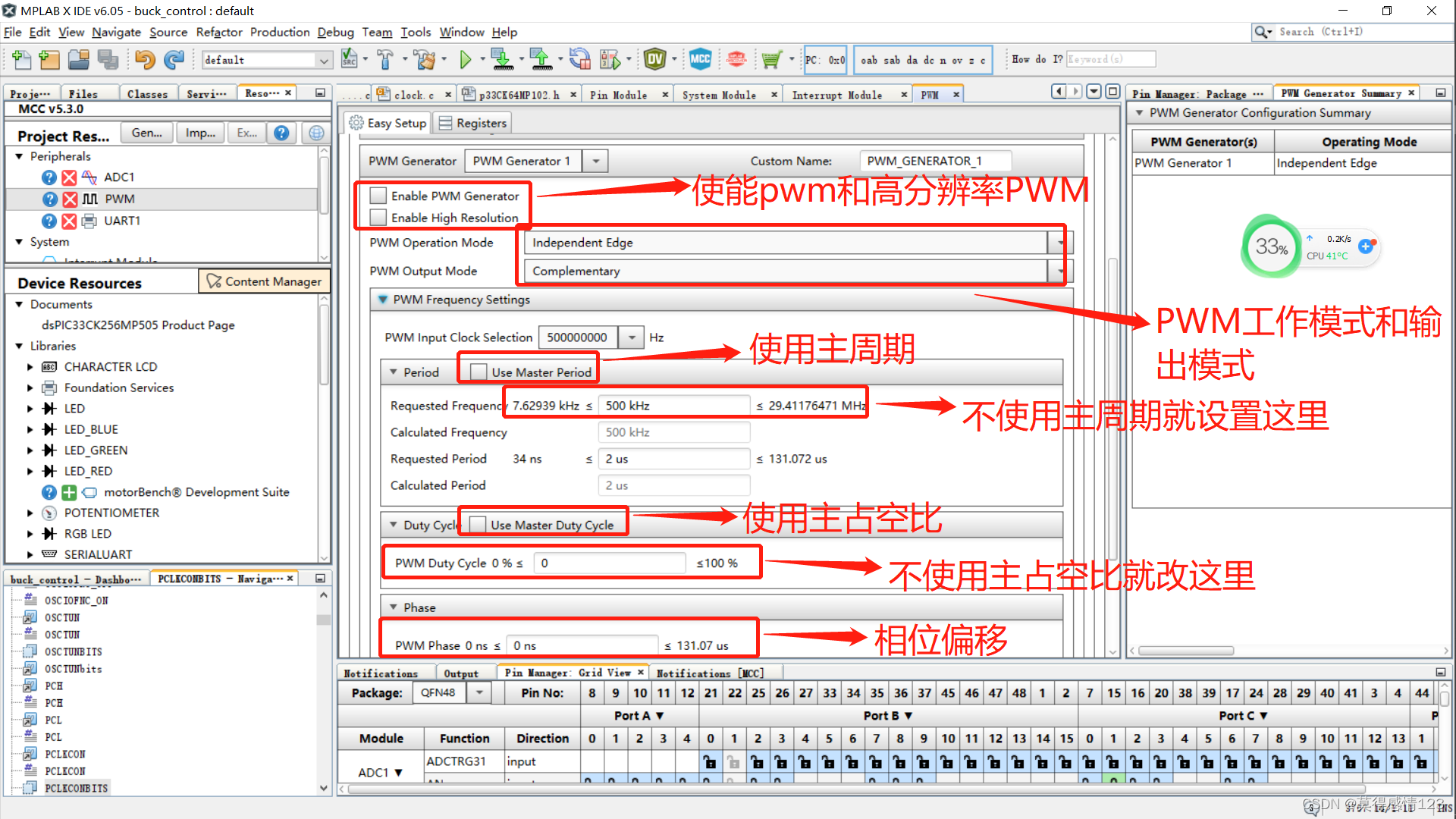1456x819 pixels.
Task: Click the PWM summary horizontal scrollbar
Action: click(1185, 651)
